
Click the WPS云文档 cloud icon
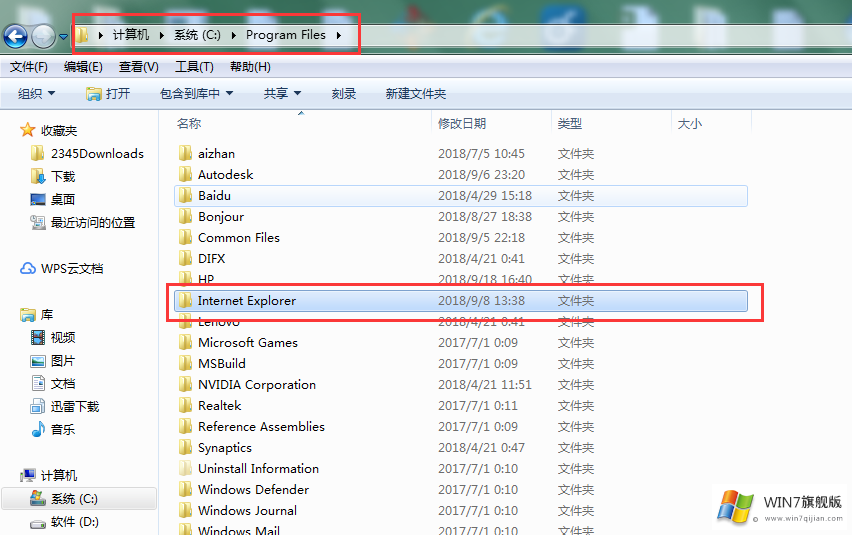pos(28,268)
